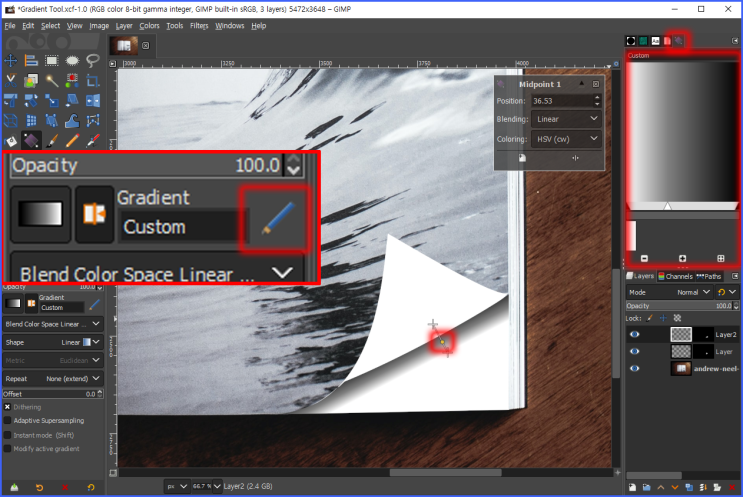Uncheck the Dithering checkbox
Screen dimensions: 743x497
point(8,407)
